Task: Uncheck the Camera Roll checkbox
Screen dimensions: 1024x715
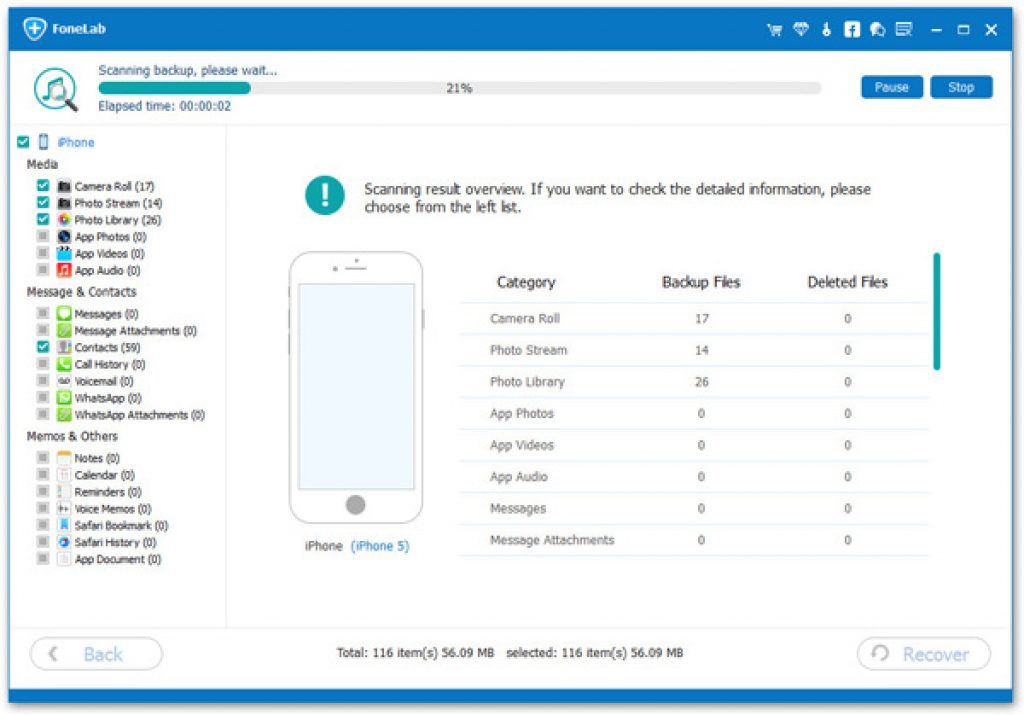Action: 43,185
